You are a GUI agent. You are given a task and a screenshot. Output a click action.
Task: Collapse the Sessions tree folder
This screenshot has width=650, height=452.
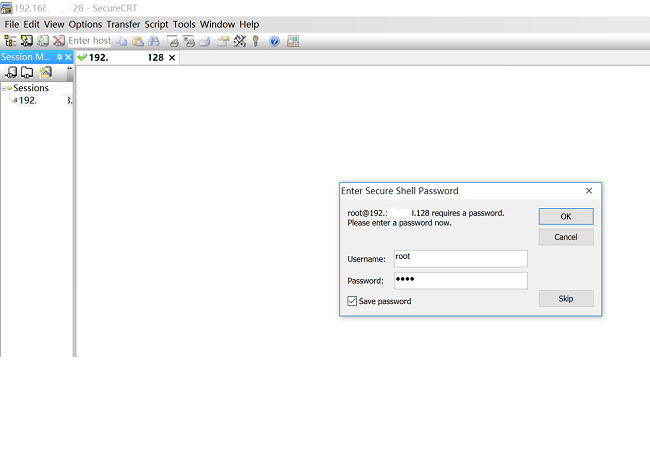coord(4,88)
